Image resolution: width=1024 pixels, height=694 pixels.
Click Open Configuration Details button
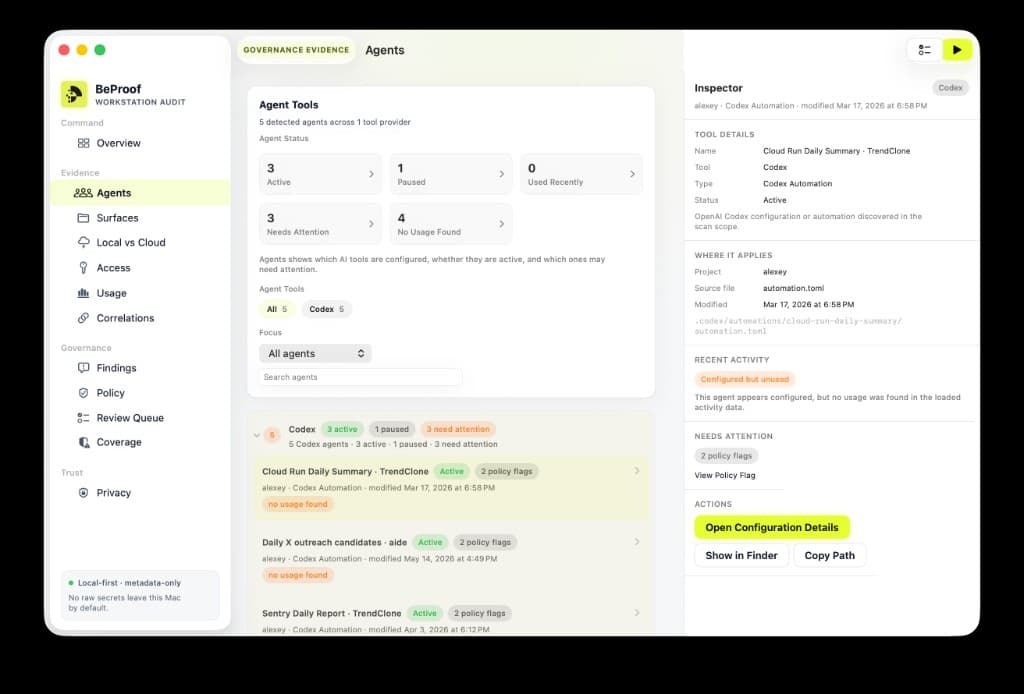coord(772,527)
